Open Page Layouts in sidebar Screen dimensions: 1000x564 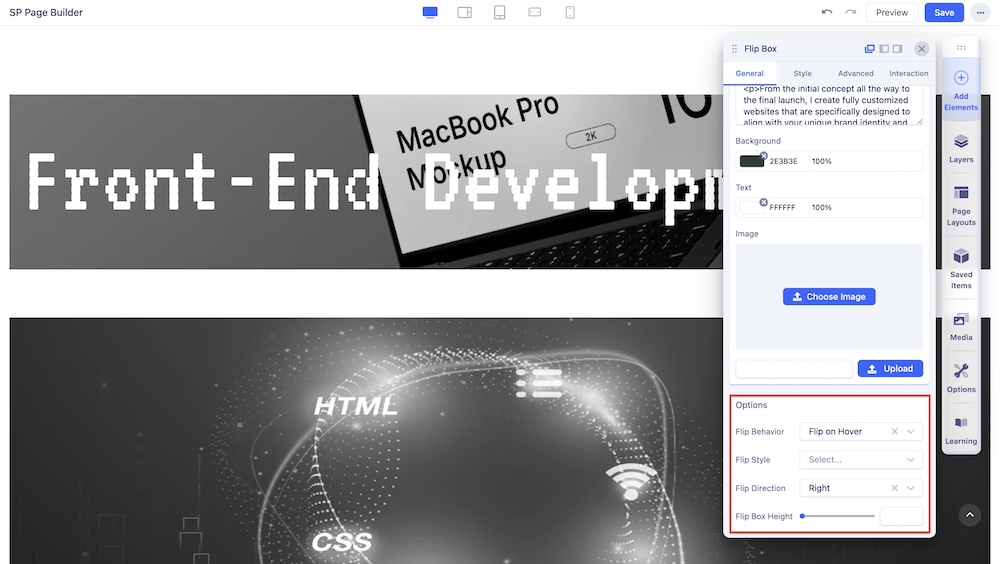point(961,205)
